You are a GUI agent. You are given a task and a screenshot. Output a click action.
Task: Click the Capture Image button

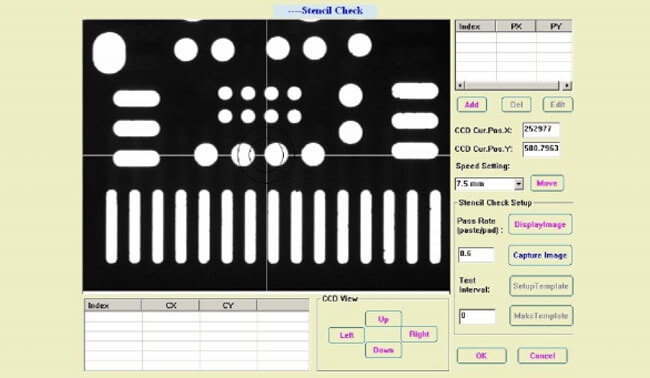click(x=540, y=255)
